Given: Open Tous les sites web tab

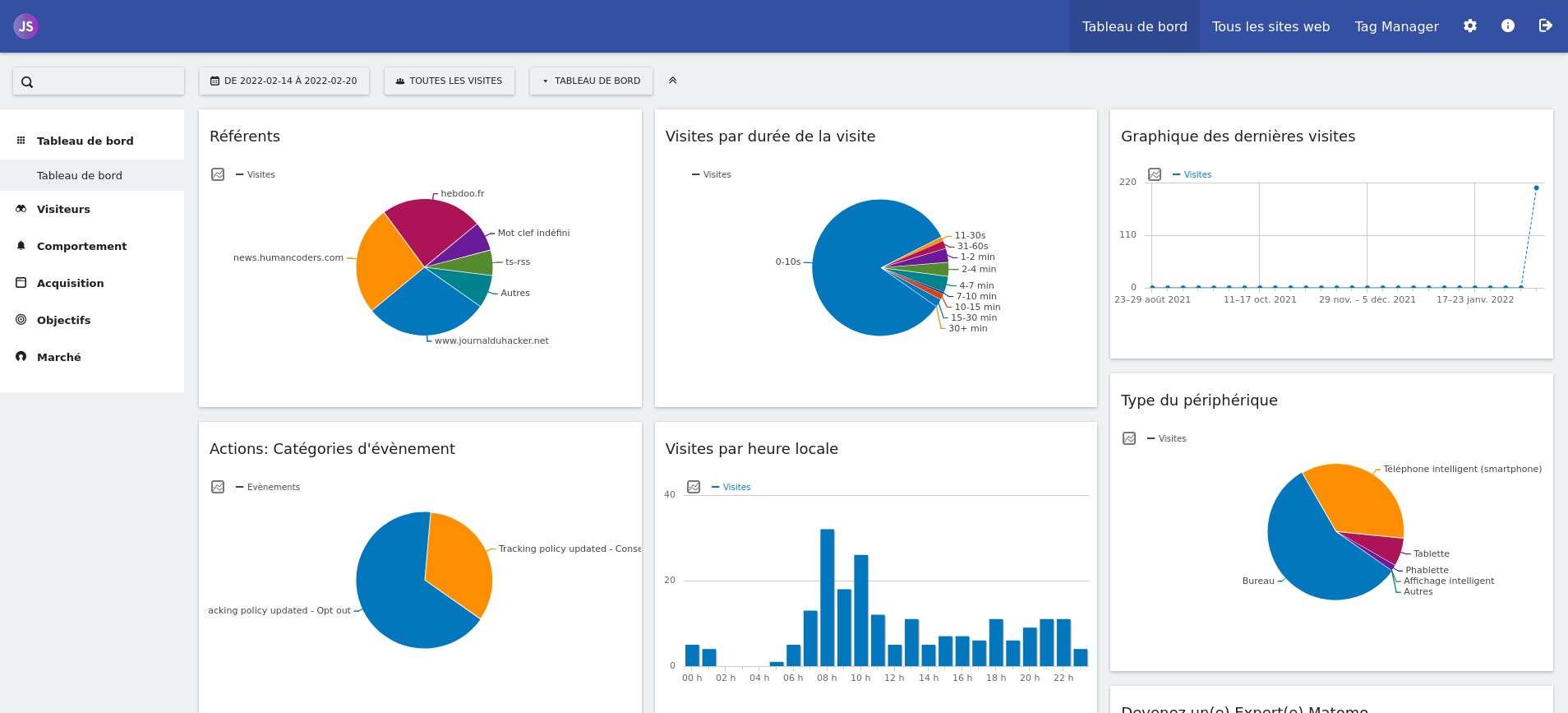Looking at the screenshot, I should pyautogui.click(x=1271, y=26).
